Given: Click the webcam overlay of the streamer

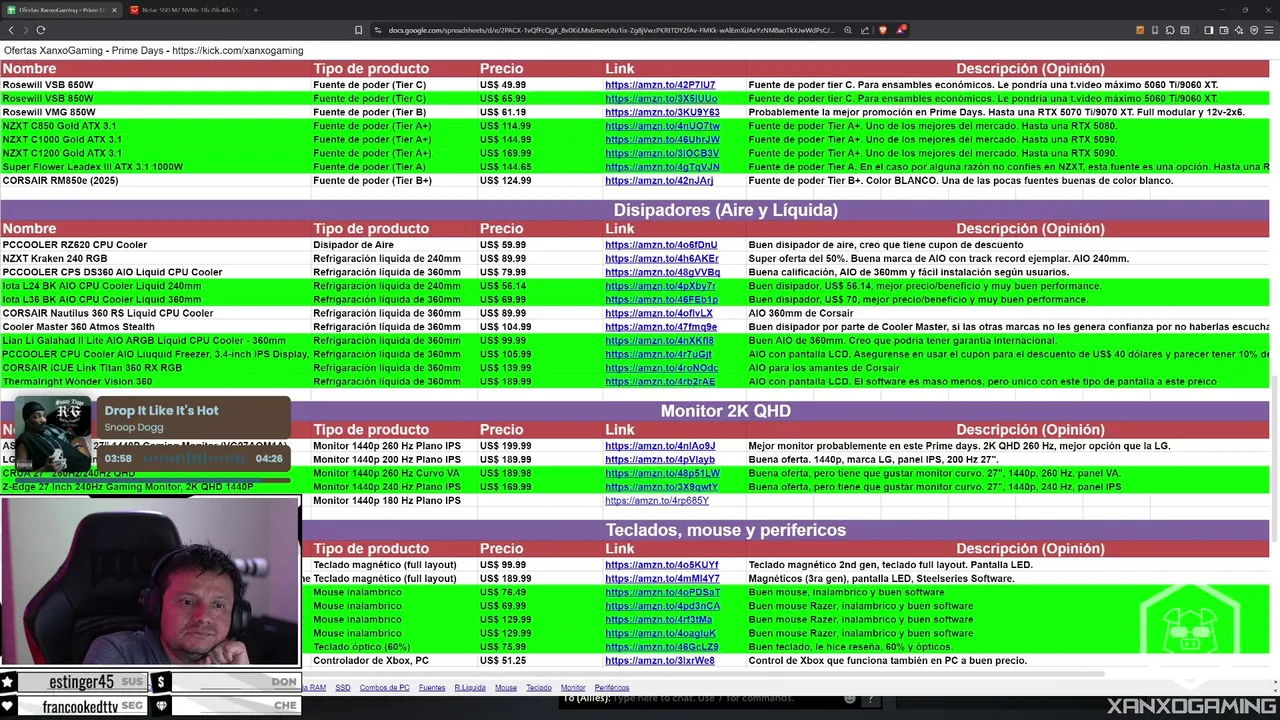Looking at the screenshot, I should 150,582.
